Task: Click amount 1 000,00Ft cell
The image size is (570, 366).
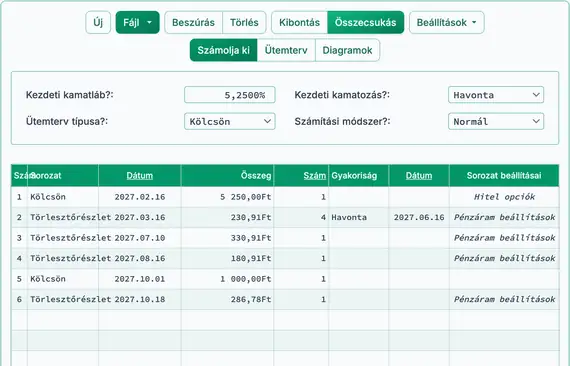Action: pyautogui.click(x=228, y=279)
